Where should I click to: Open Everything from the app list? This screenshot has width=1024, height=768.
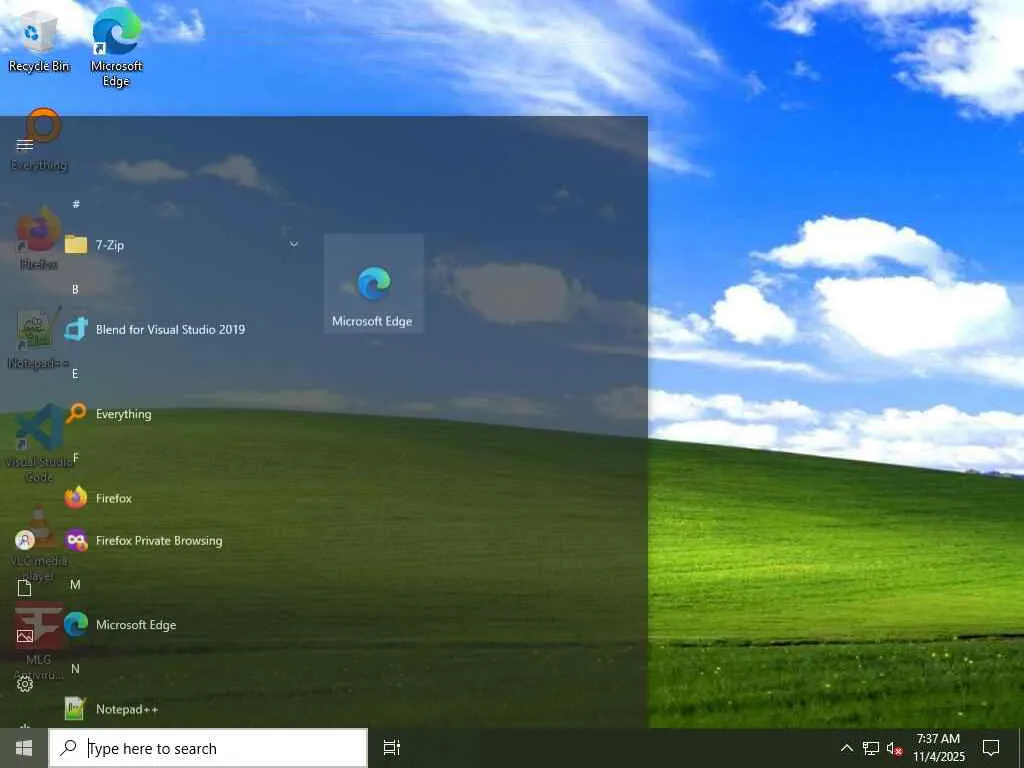tap(182, 414)
